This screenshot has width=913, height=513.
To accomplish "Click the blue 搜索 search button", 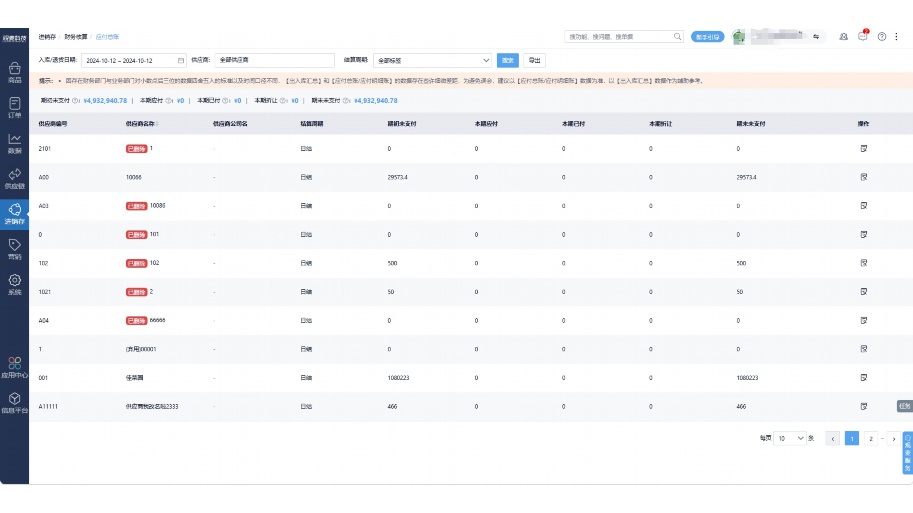I will click(x=508, y=60).
